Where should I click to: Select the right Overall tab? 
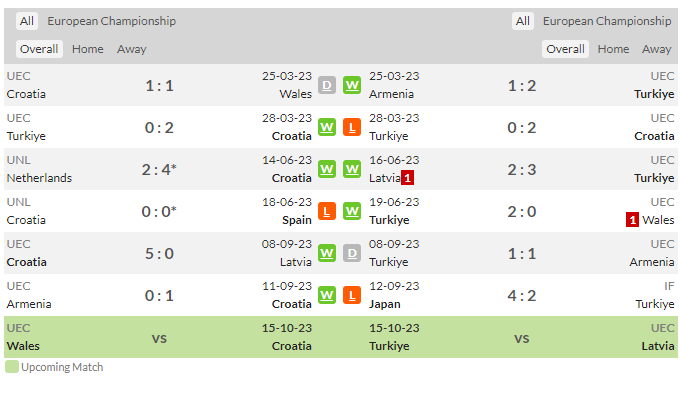(565, 49)
